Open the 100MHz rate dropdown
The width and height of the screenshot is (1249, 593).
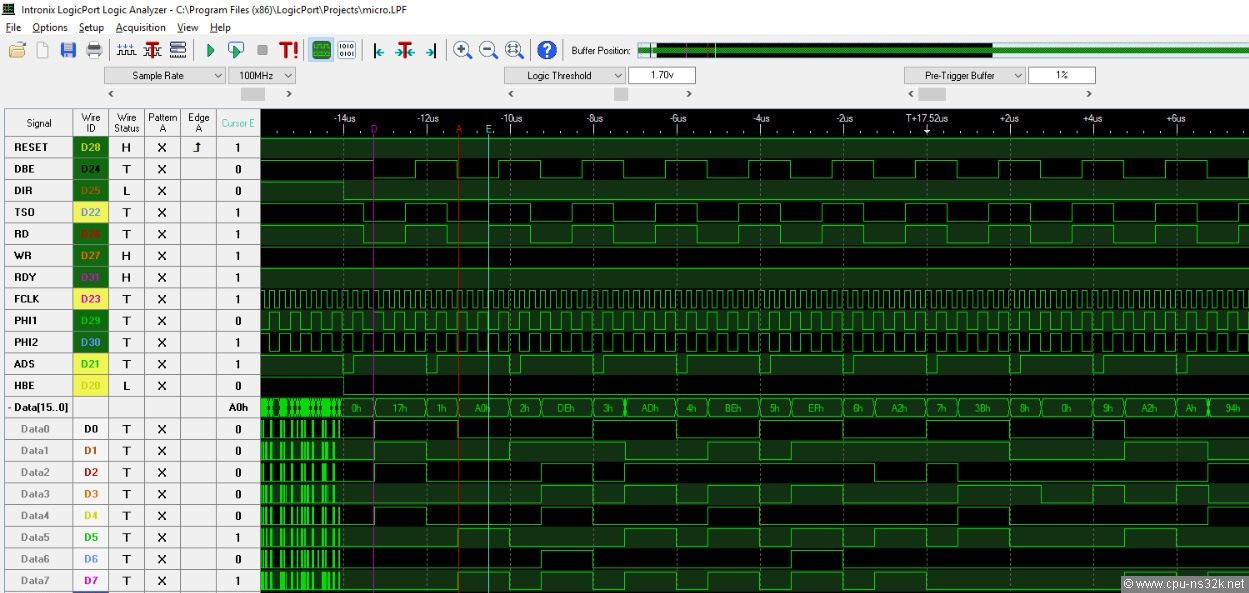[262, 75]
